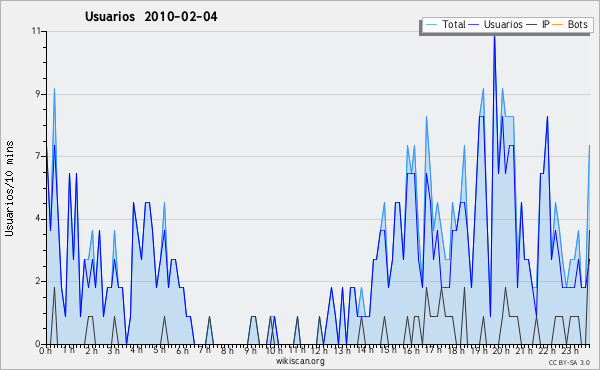Click the '14 h' x-axis label
The width and height of the screenshot is (600, 370).
click(x=365, y=350)
